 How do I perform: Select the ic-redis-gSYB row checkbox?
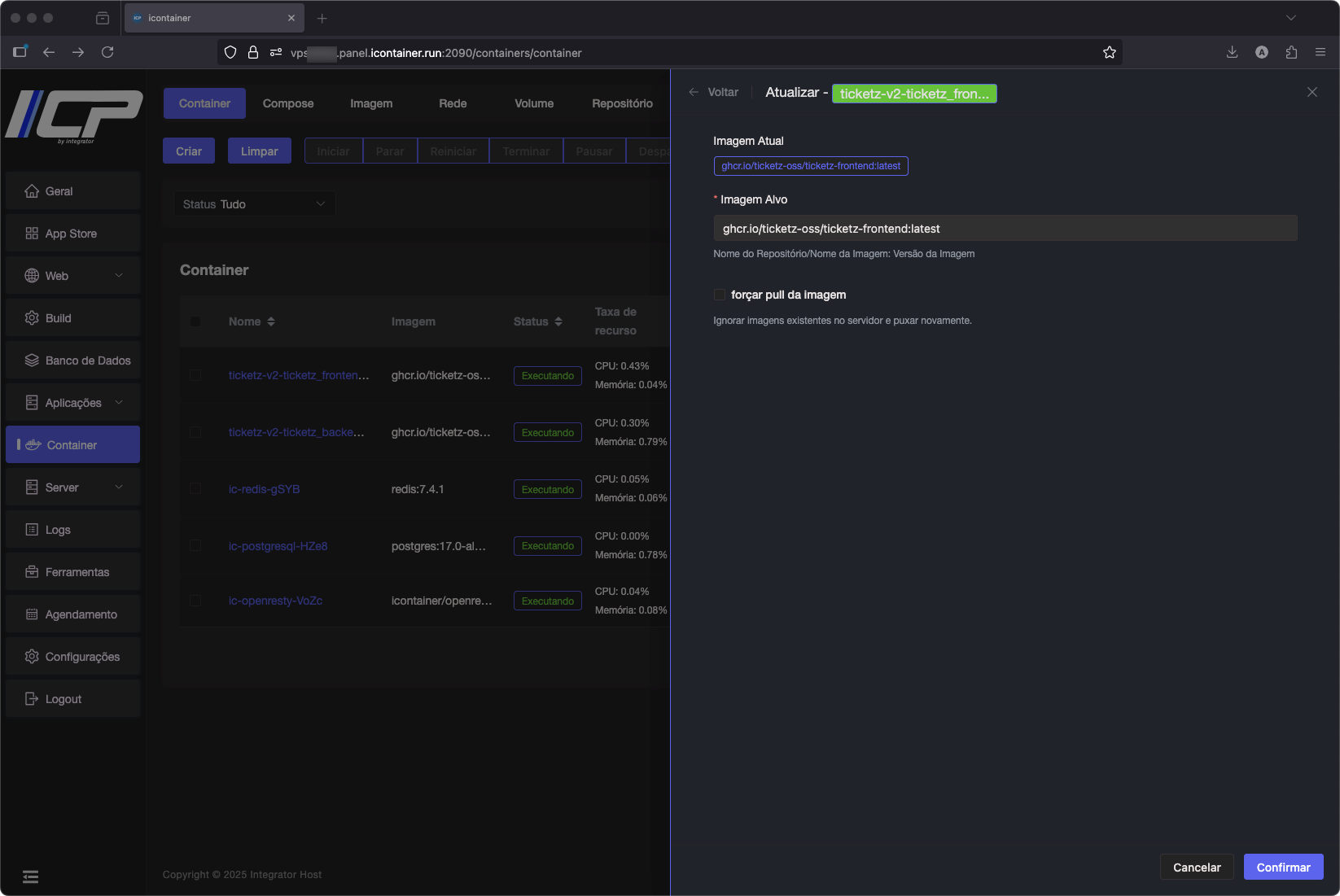[x=195, y=489]
